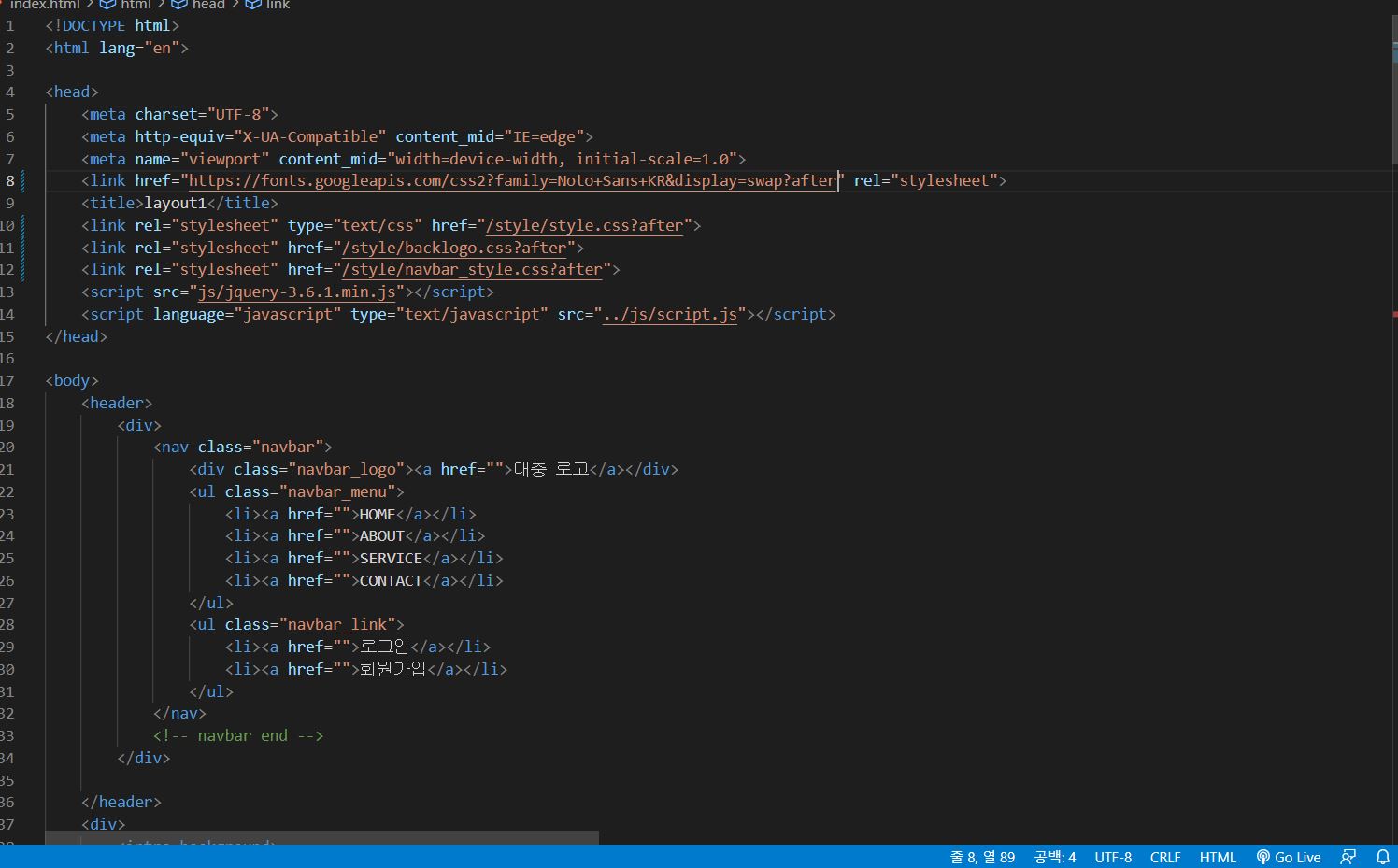Click the lang "en" attribute value
1398x868 pixels.
(162, 48)
